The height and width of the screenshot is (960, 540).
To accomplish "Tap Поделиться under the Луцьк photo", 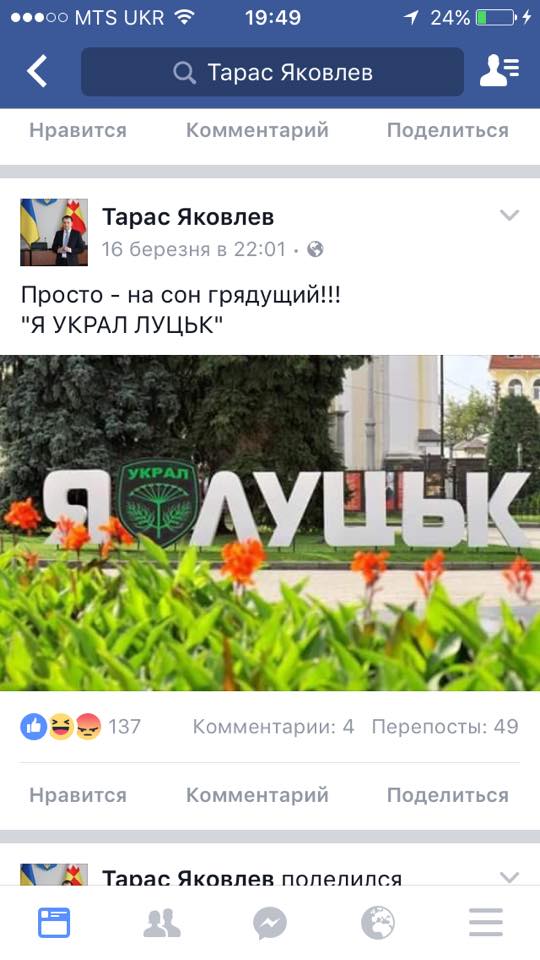I will click(448, 795).
